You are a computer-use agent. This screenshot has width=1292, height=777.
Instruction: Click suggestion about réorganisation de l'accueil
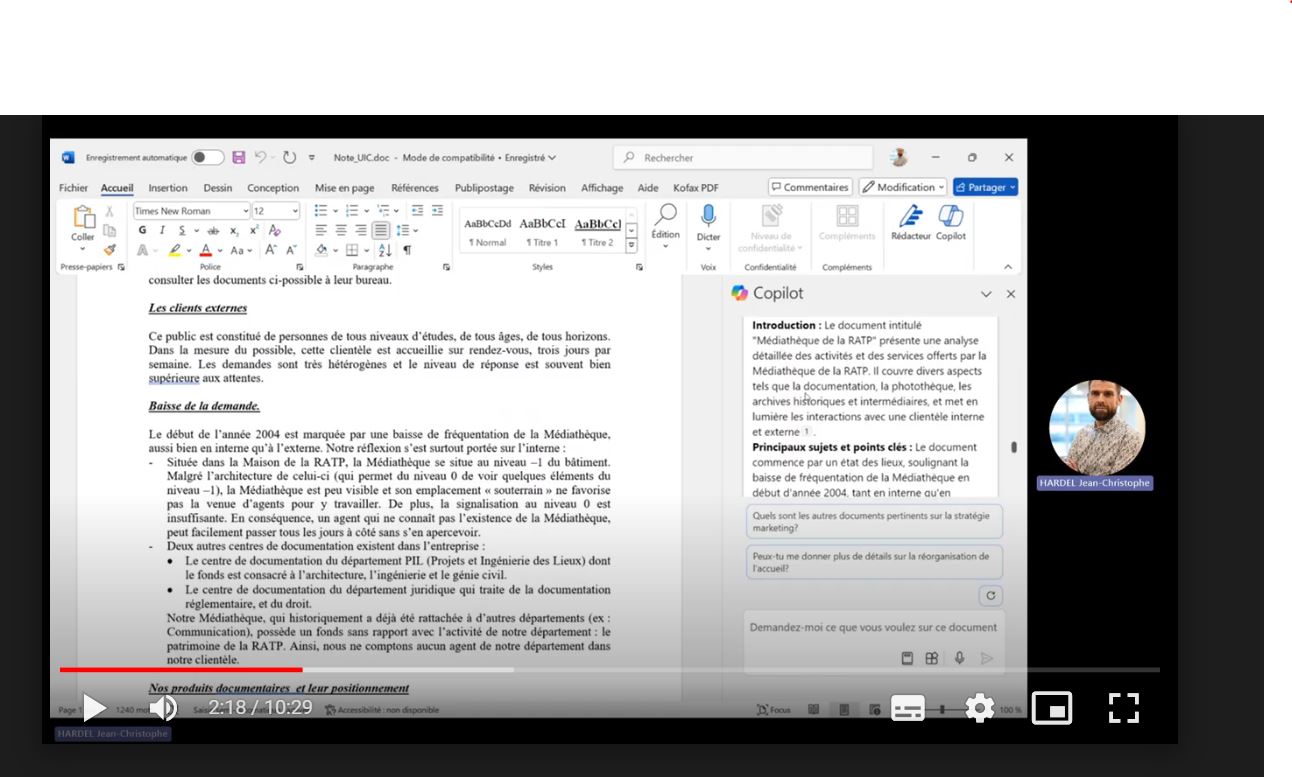tap(874, 562)
